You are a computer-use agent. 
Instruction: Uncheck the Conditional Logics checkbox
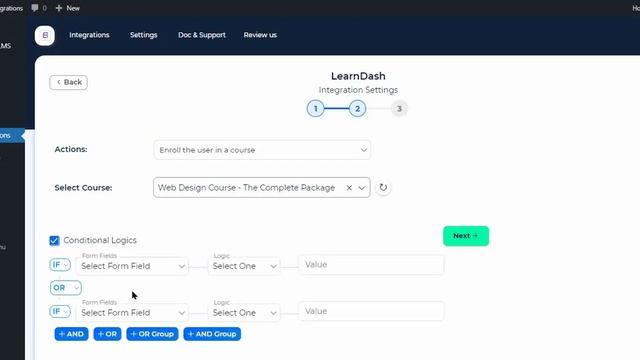[54, 240]
